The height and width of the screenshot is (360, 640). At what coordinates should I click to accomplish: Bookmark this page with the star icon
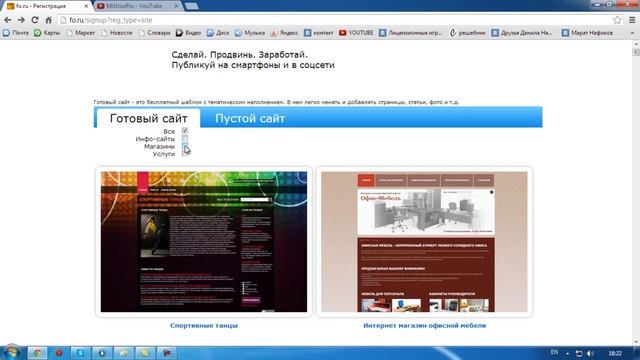coord(617,20)
